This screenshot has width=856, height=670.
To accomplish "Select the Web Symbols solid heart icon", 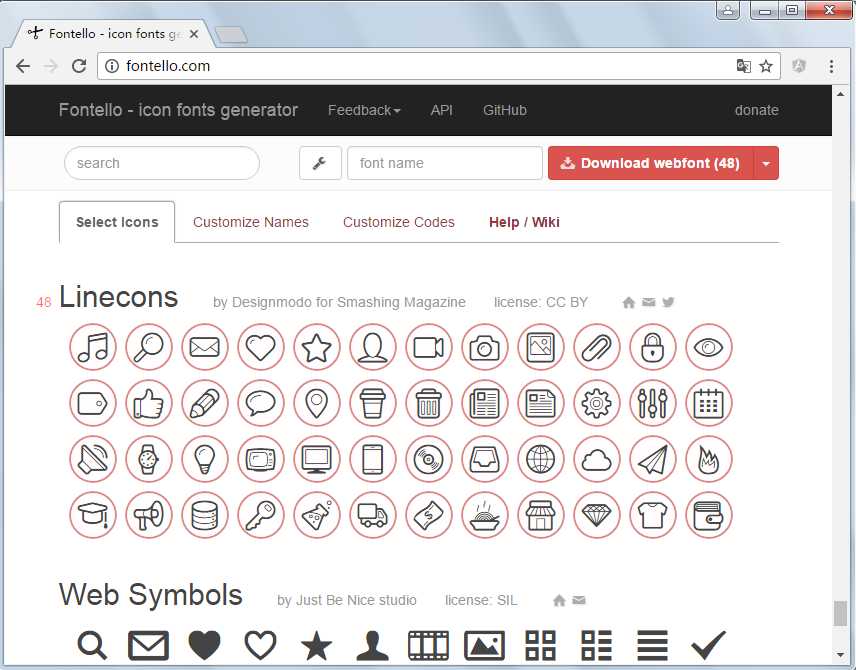I will [x=205, y=645].
